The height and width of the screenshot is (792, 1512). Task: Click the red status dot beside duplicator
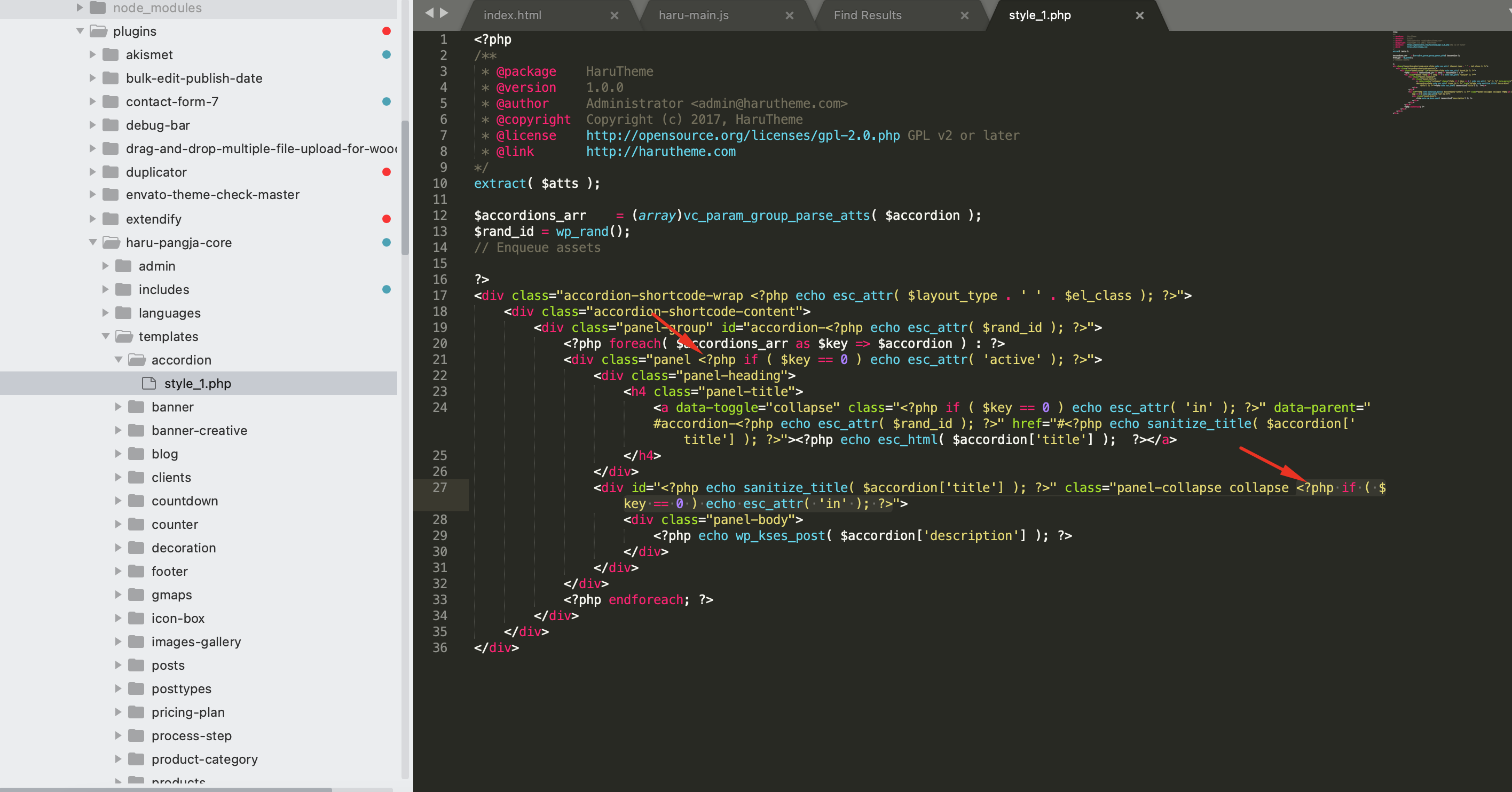pos(386,172)
